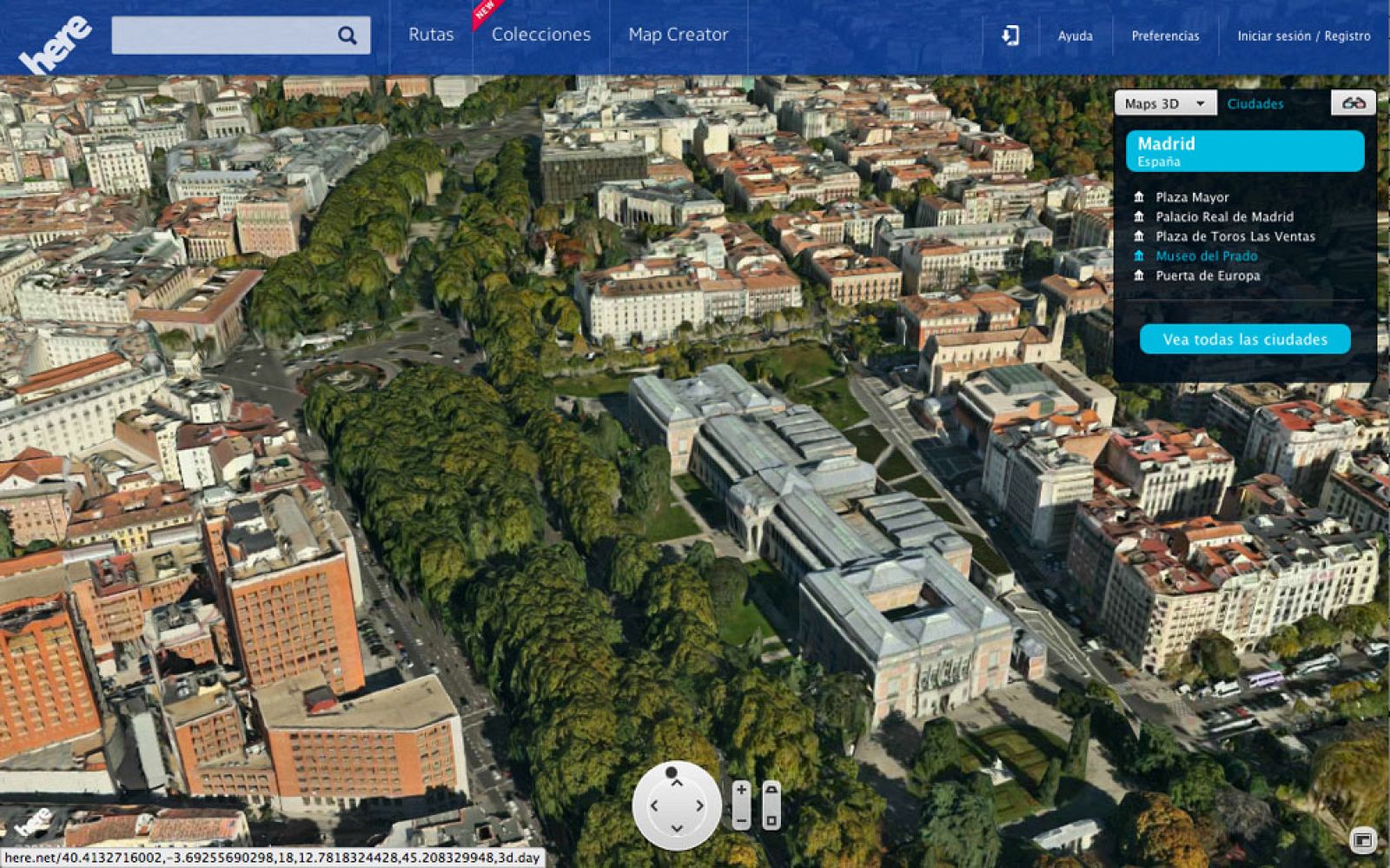Click the zoom-in plus button
This screenshot has width=1390, height=868.
pos(743,792)
